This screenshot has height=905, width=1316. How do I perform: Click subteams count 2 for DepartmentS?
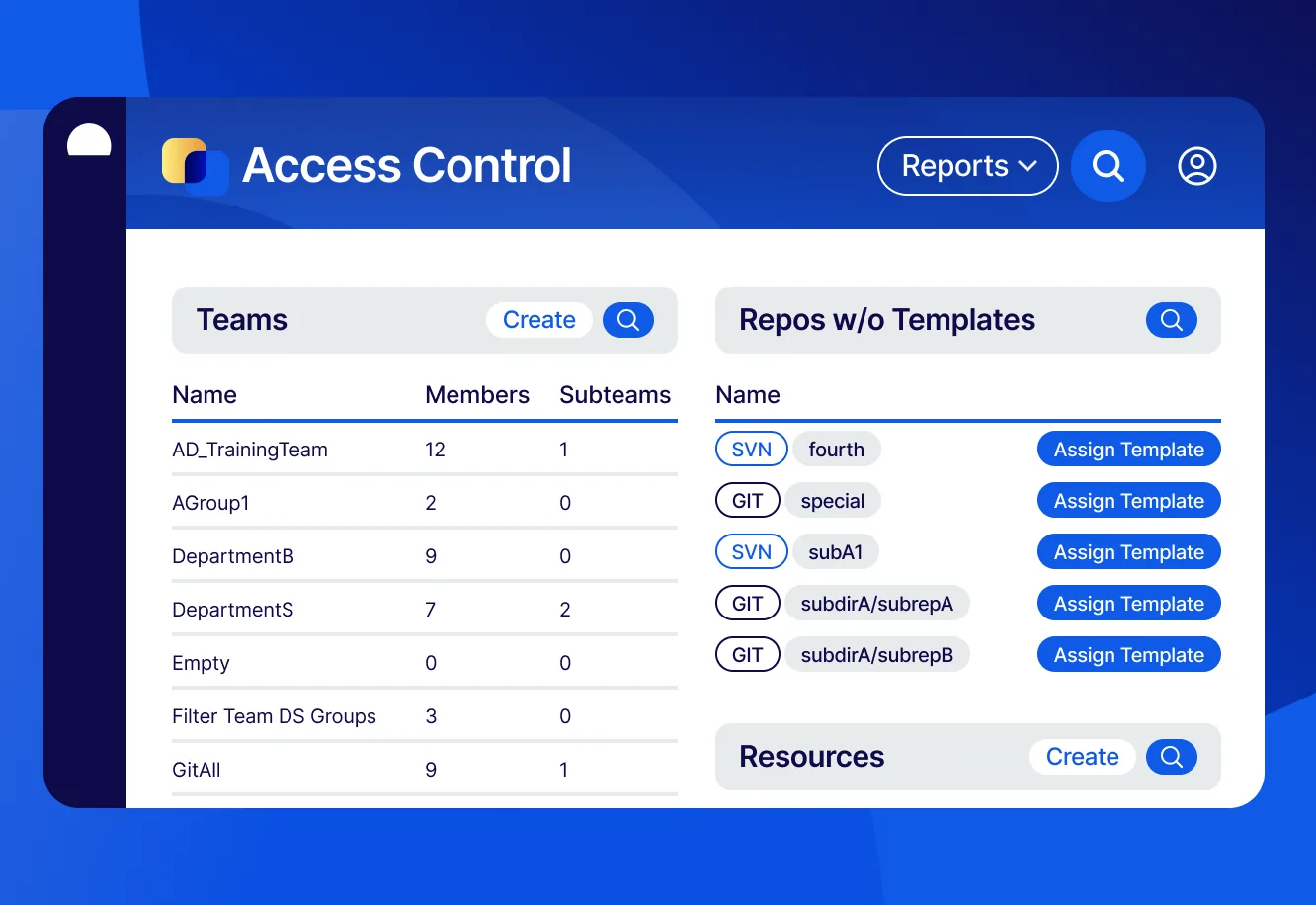565,610
